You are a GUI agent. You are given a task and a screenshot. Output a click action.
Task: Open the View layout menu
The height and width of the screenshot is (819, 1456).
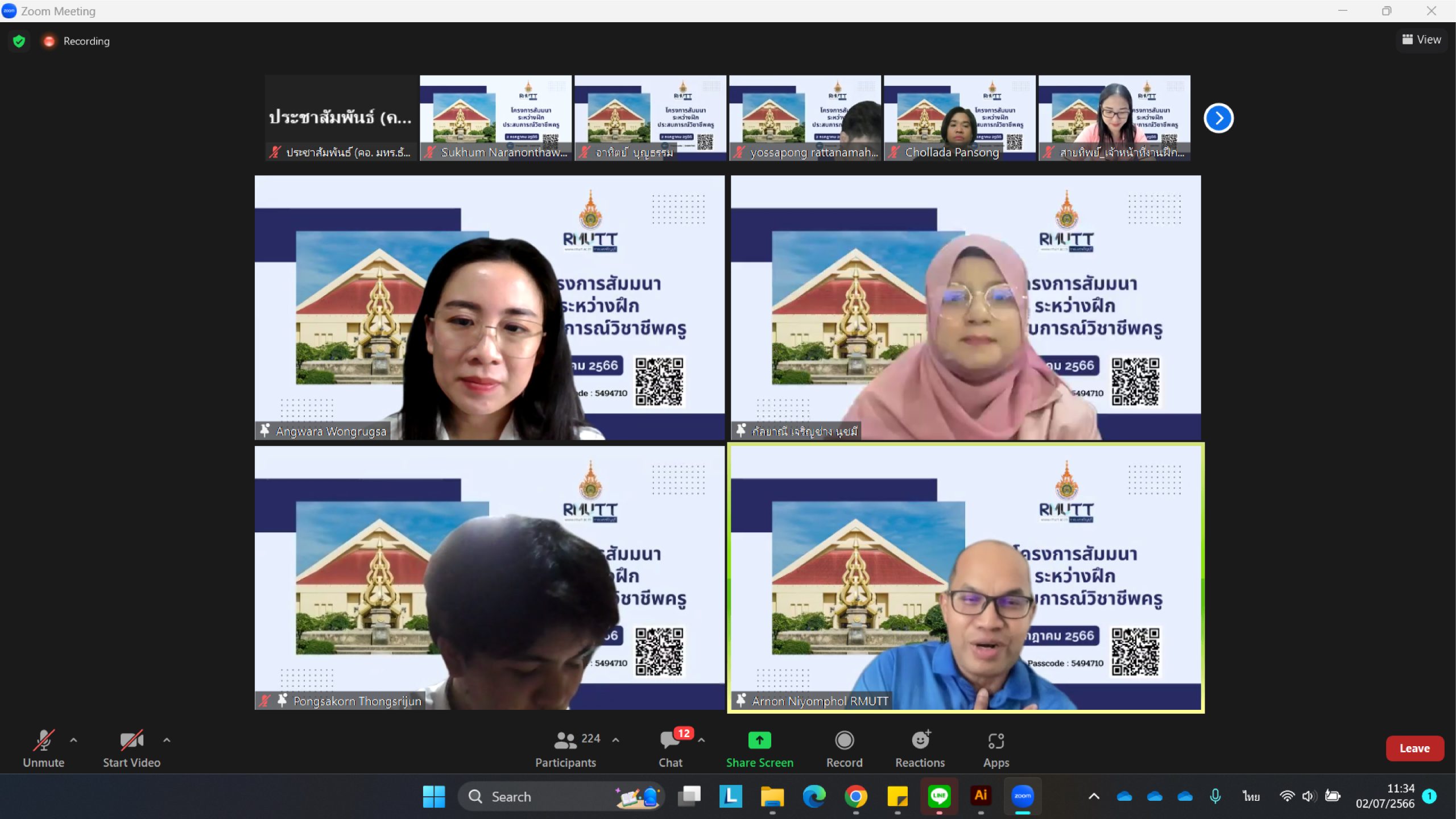1421,40
